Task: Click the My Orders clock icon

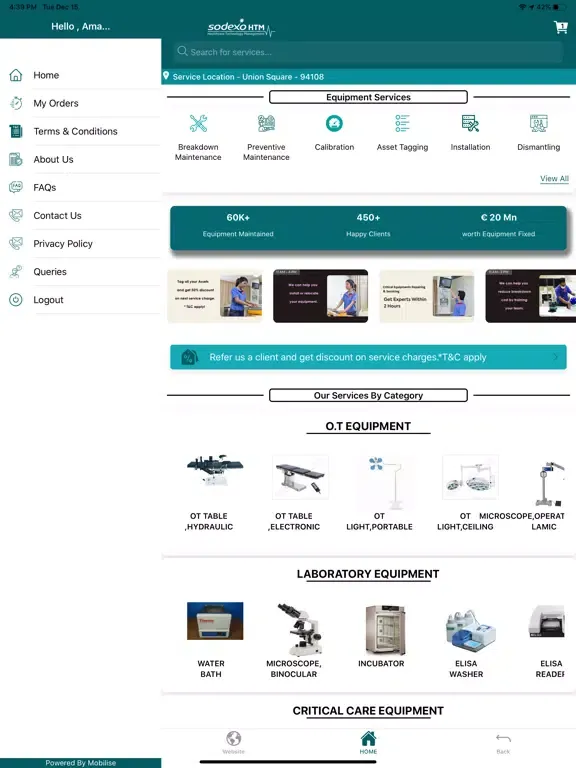Action: (16, 103)
